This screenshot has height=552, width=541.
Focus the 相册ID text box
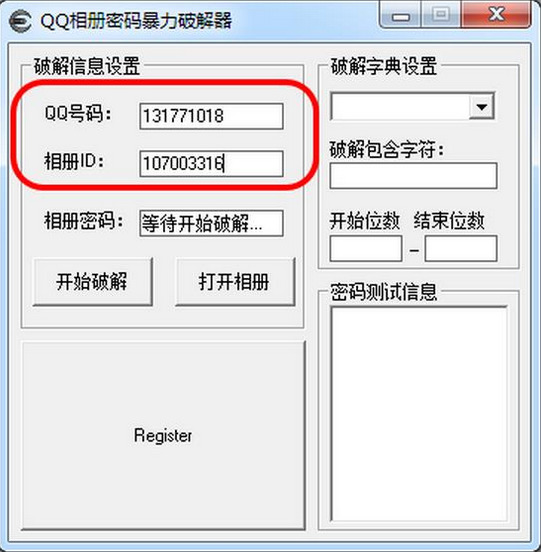pyautogui.click(x=211, y=164)
